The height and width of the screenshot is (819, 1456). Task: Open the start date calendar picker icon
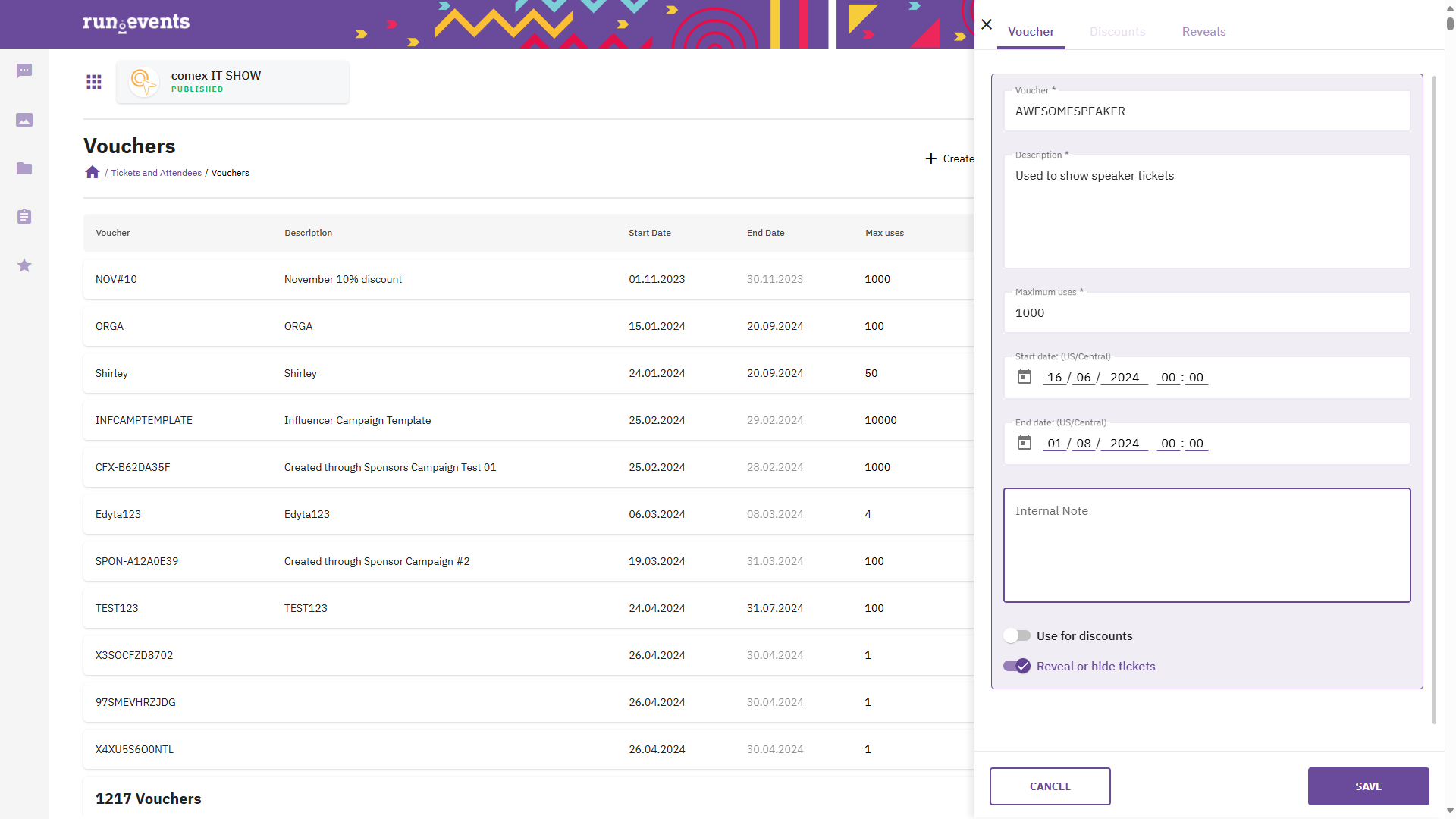click(x=1025, y=377)
